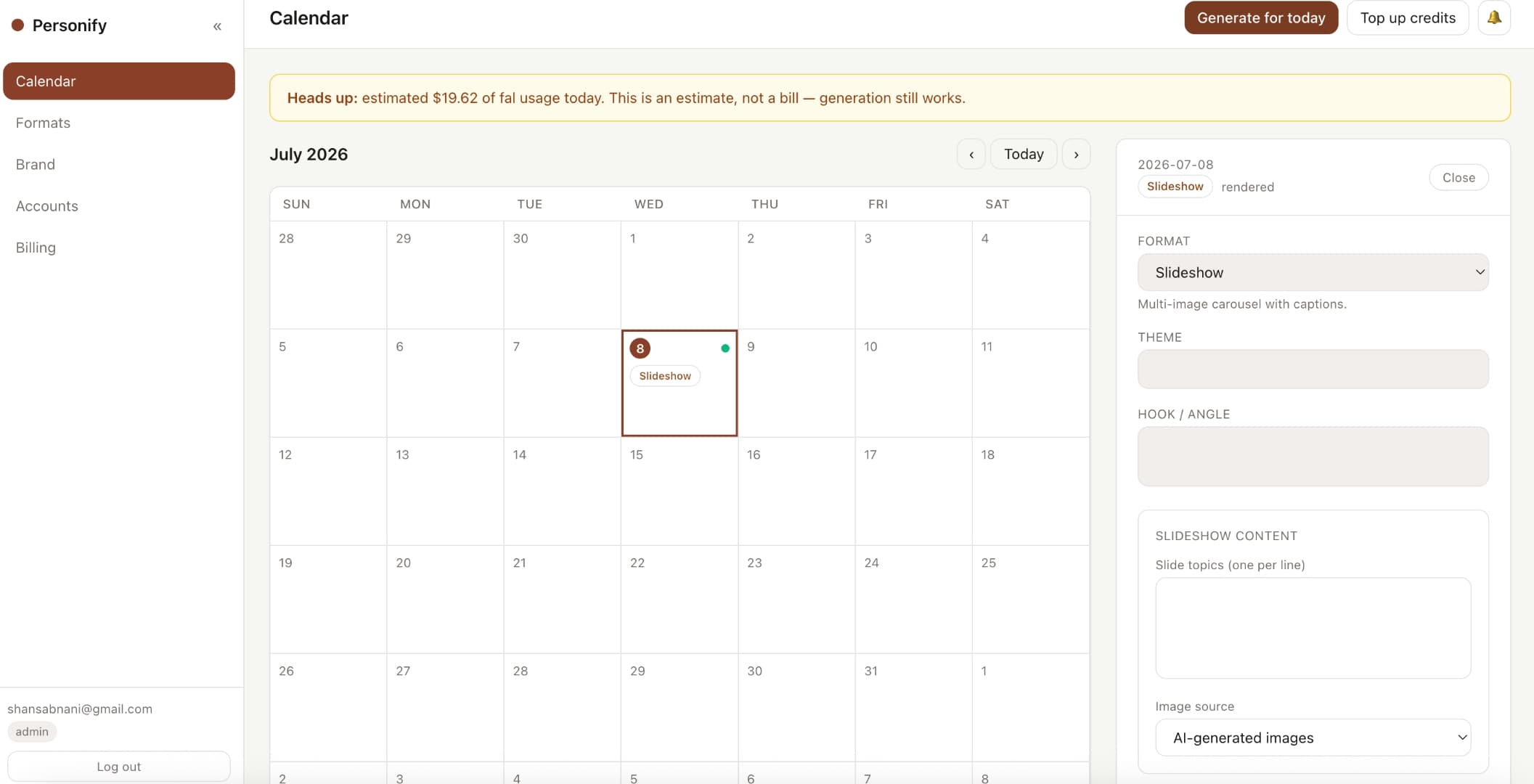Click Generate for today button
The height and width of the screenshot is (784, 1534).
point(1261,17)
